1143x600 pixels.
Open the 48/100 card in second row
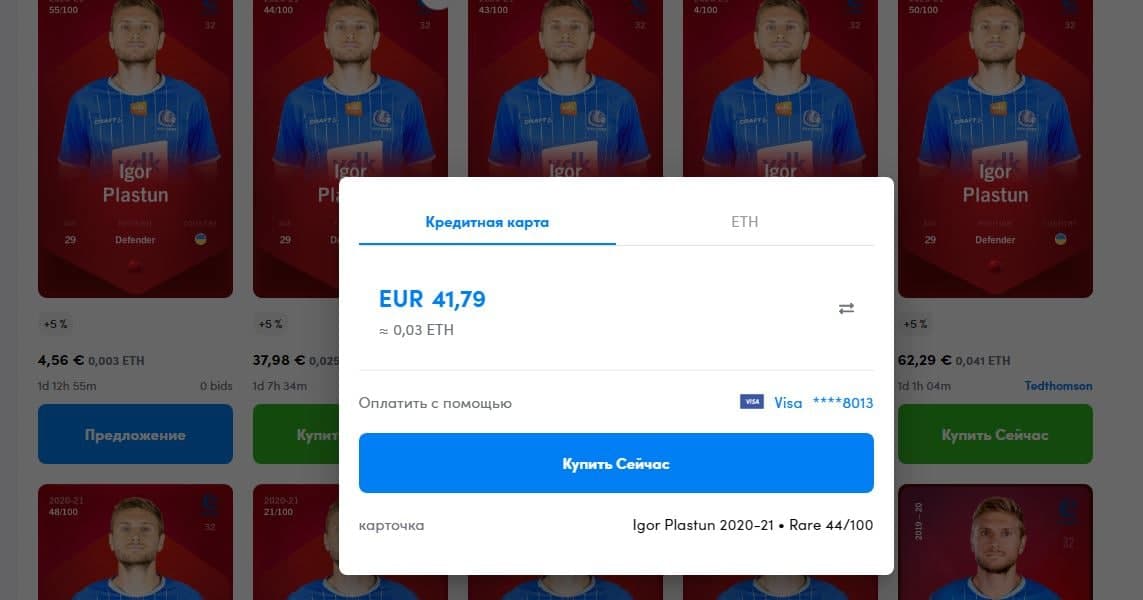pyautogui.click(x=136, y=542)
